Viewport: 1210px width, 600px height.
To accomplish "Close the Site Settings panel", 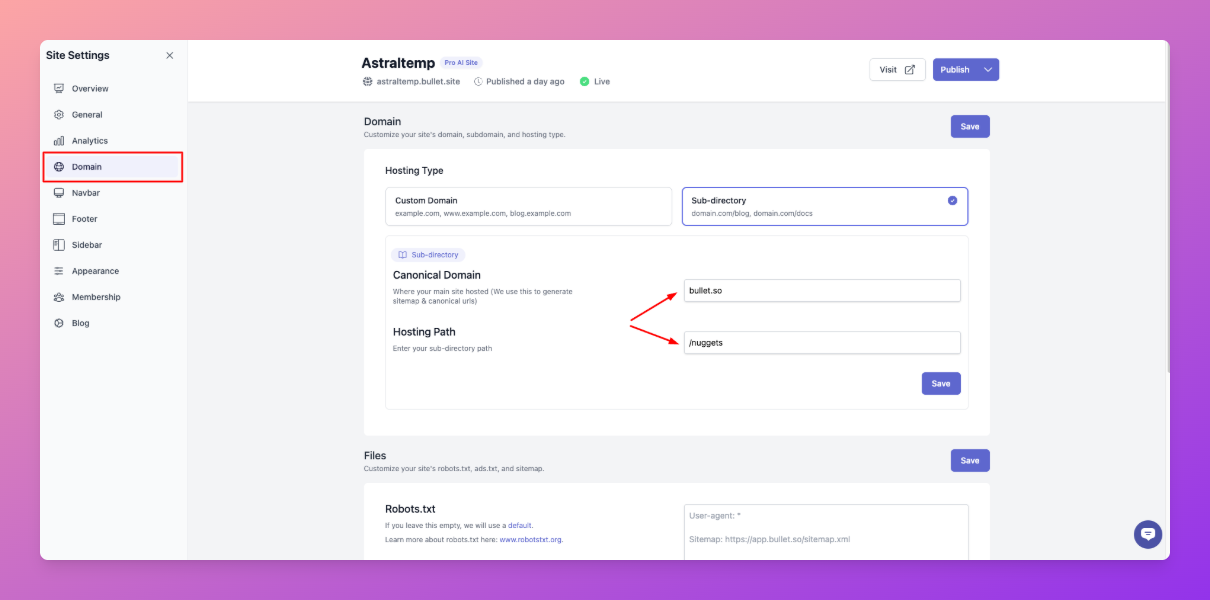I will click(169, 56).
